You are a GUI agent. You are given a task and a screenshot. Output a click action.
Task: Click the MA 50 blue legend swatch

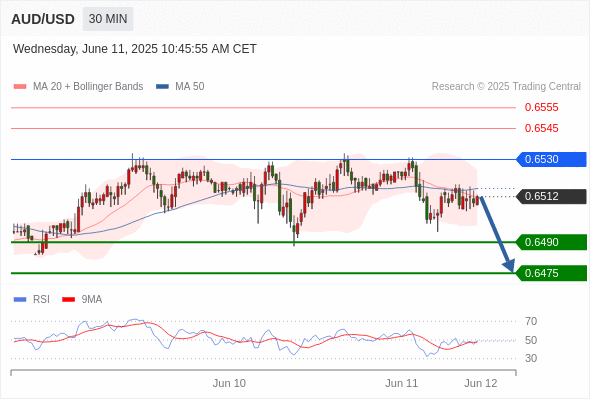click(x=162, y=87)
